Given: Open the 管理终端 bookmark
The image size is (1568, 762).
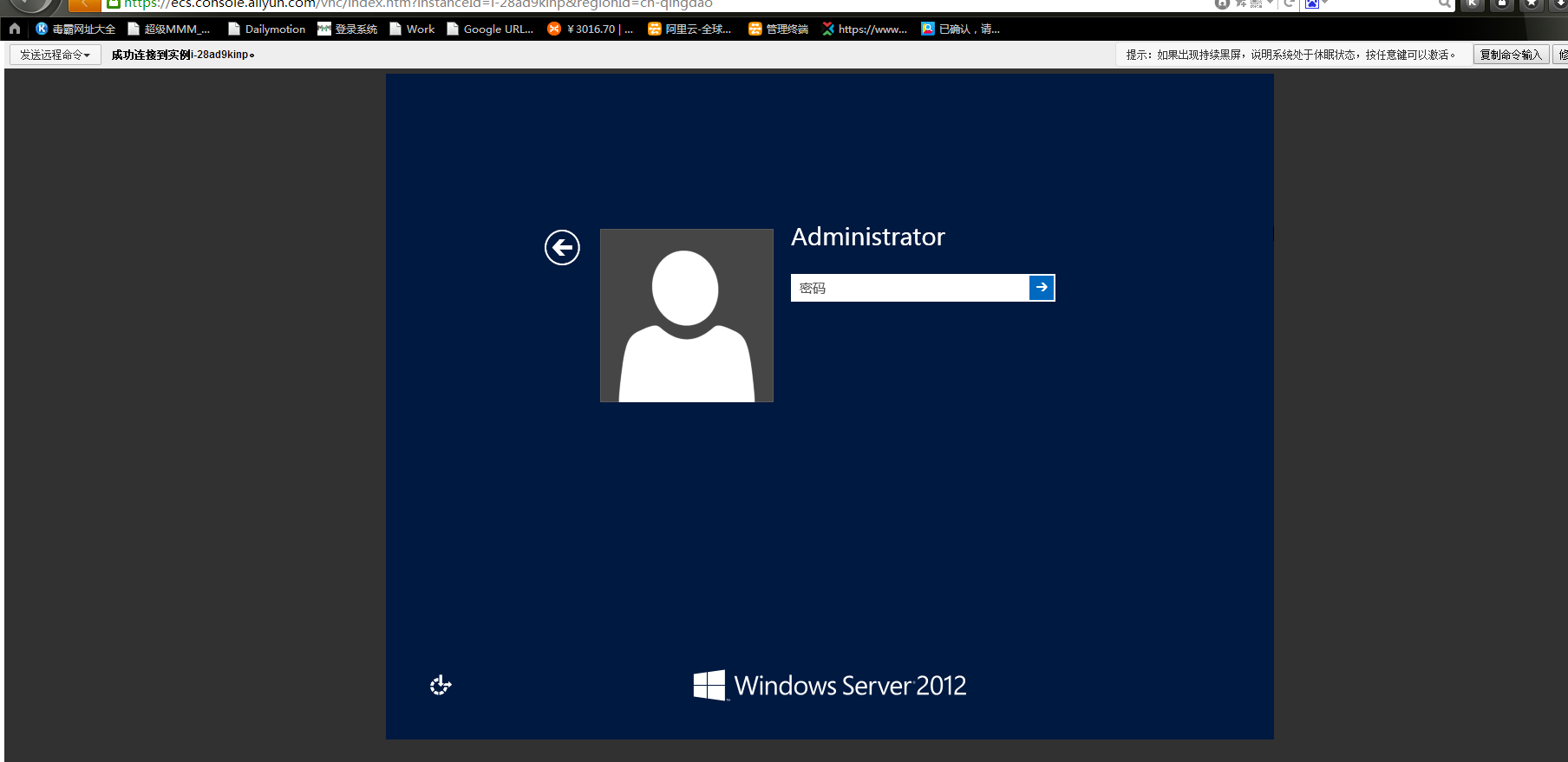Looking at the screenshot, I should (x=778, y=29).
